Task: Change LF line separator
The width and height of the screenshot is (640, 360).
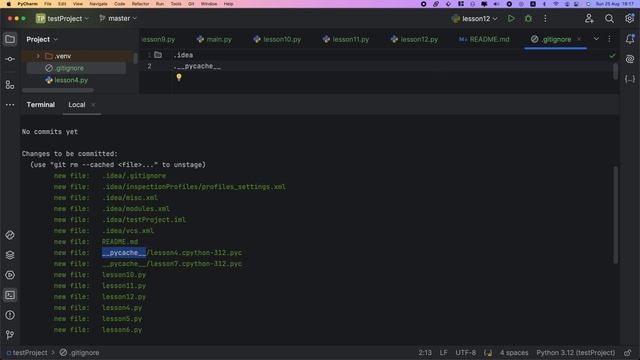Action: coord(443,353)
